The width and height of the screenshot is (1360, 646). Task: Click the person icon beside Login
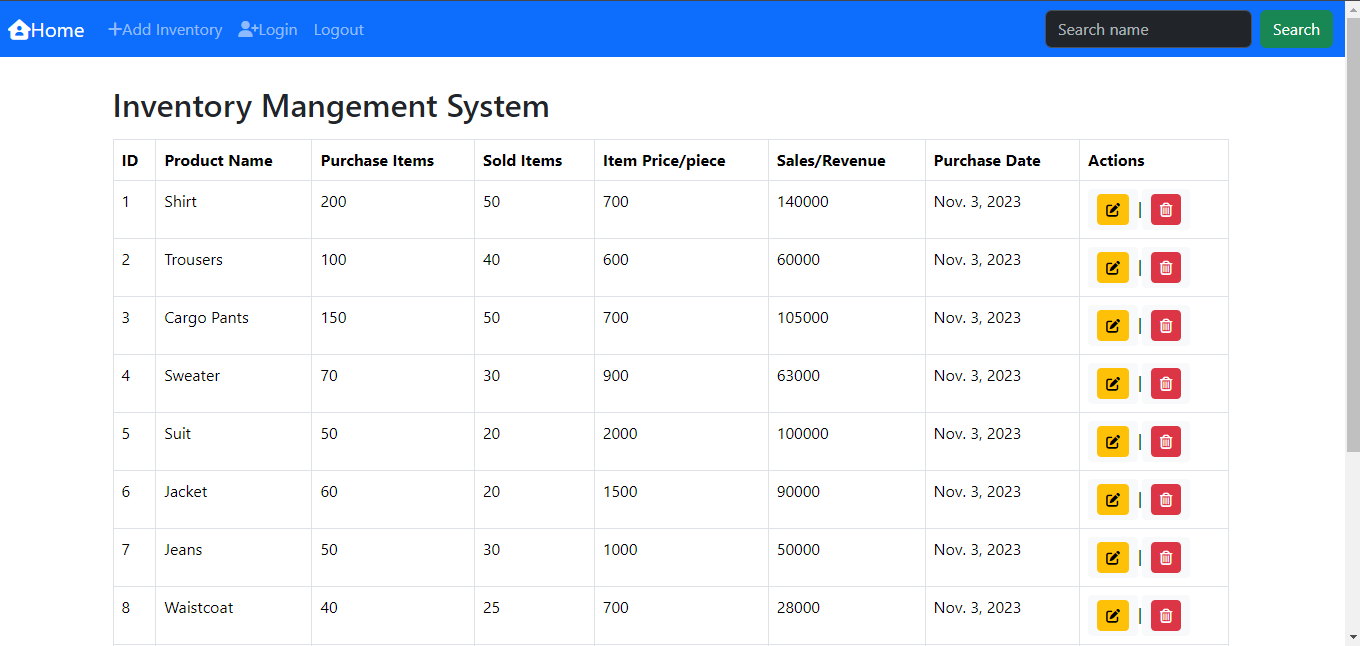[245, 29]
